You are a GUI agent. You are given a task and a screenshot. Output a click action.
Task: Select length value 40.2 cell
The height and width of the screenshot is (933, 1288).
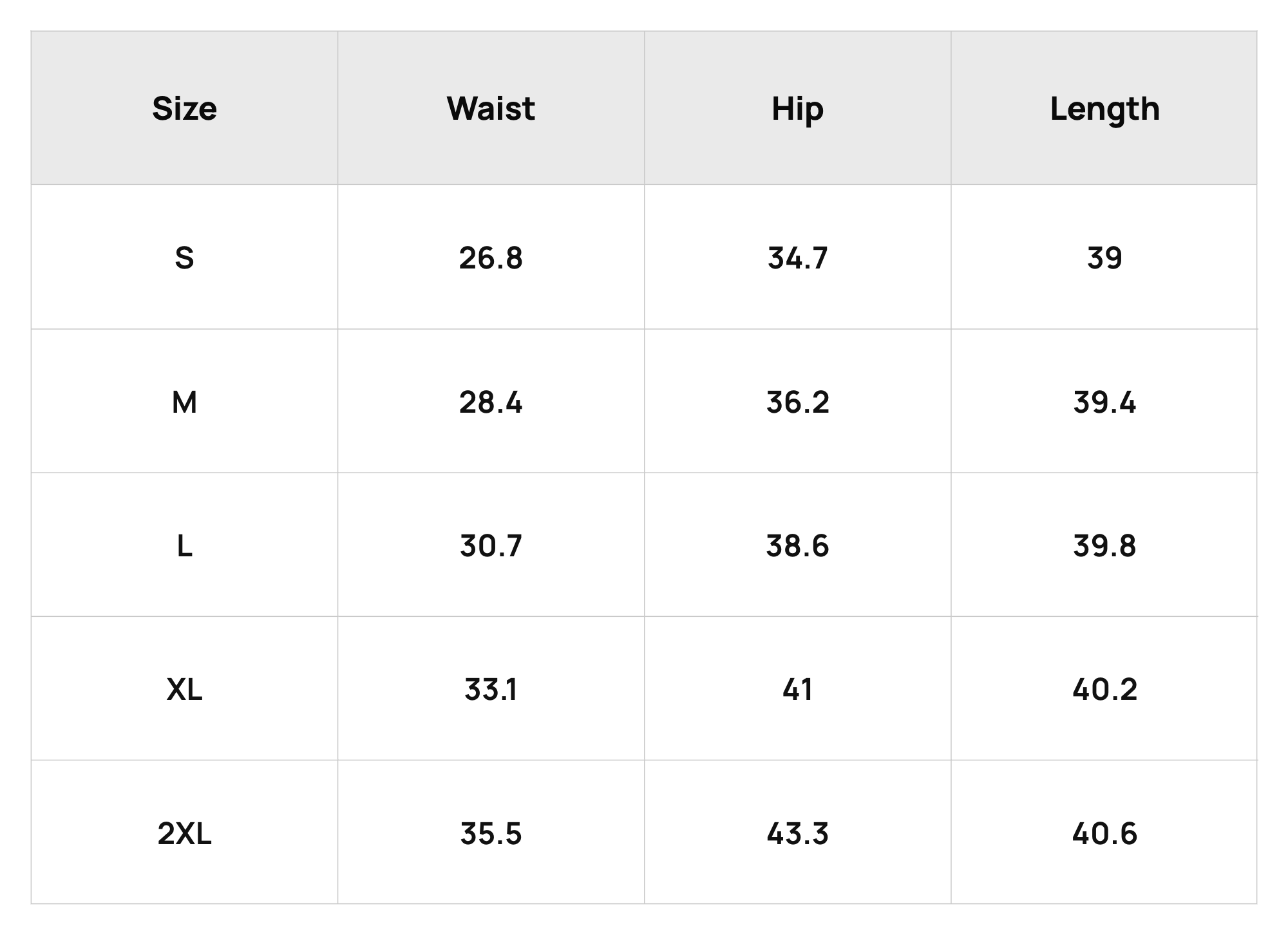point(1104,689)
